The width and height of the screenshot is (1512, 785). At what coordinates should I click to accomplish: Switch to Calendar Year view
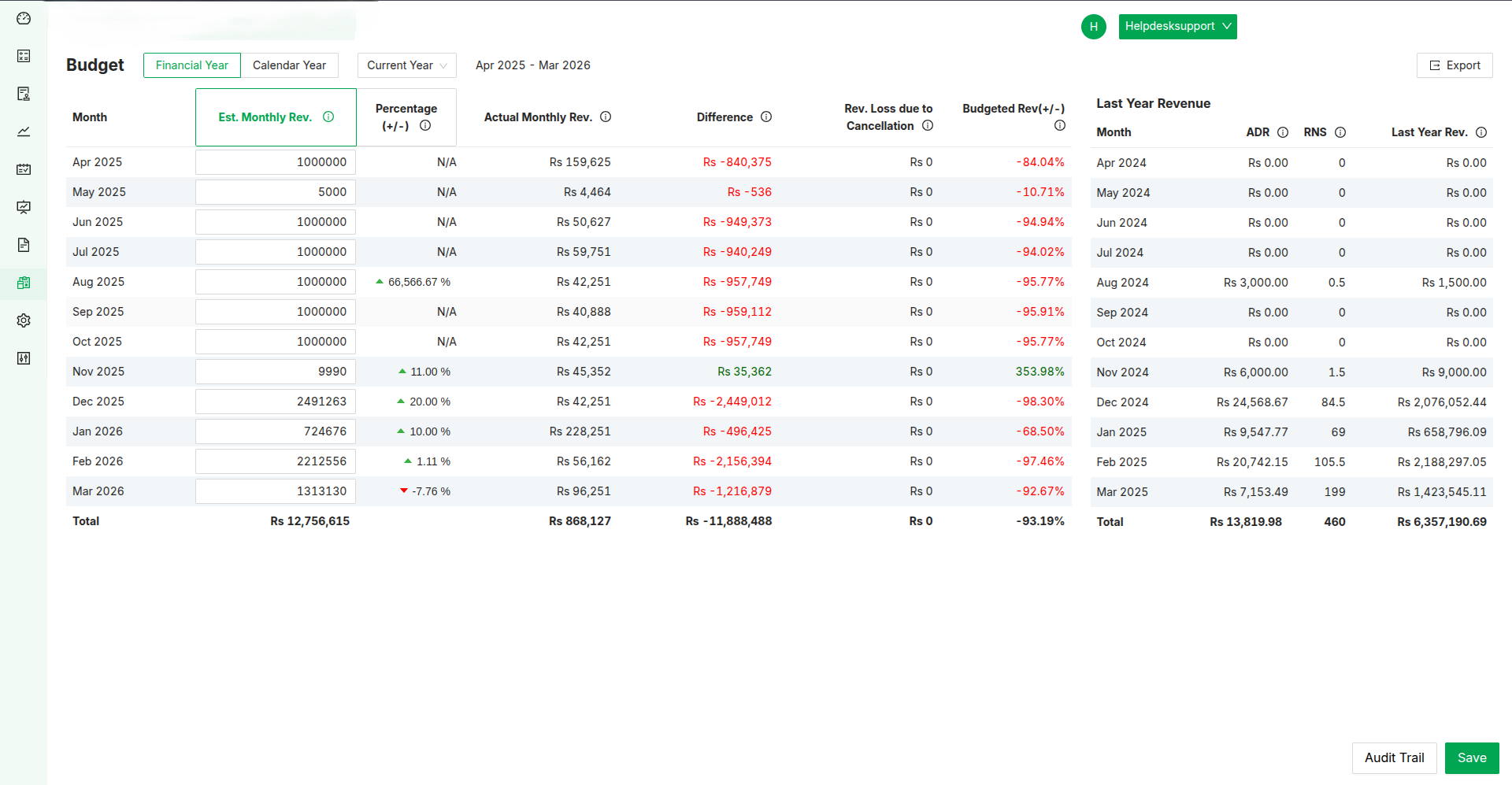289,65
